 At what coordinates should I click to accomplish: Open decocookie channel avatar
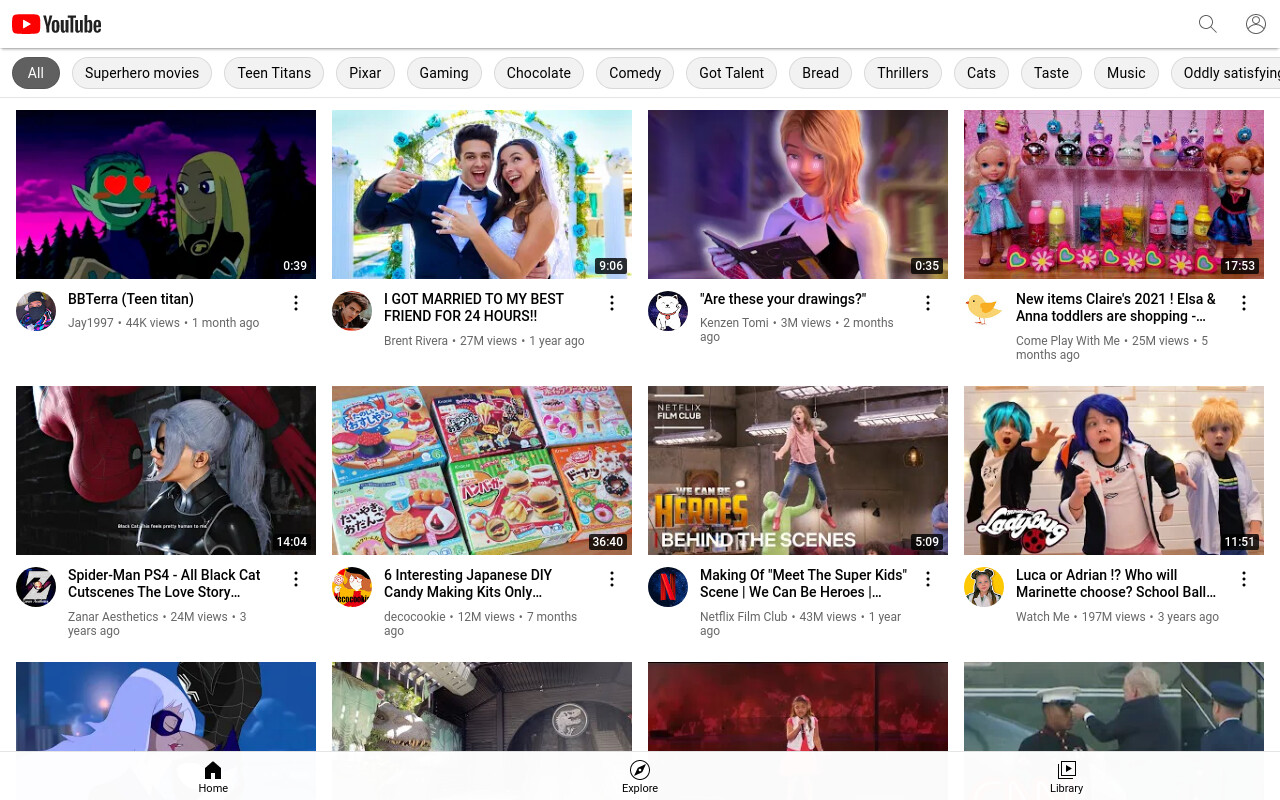352,587
